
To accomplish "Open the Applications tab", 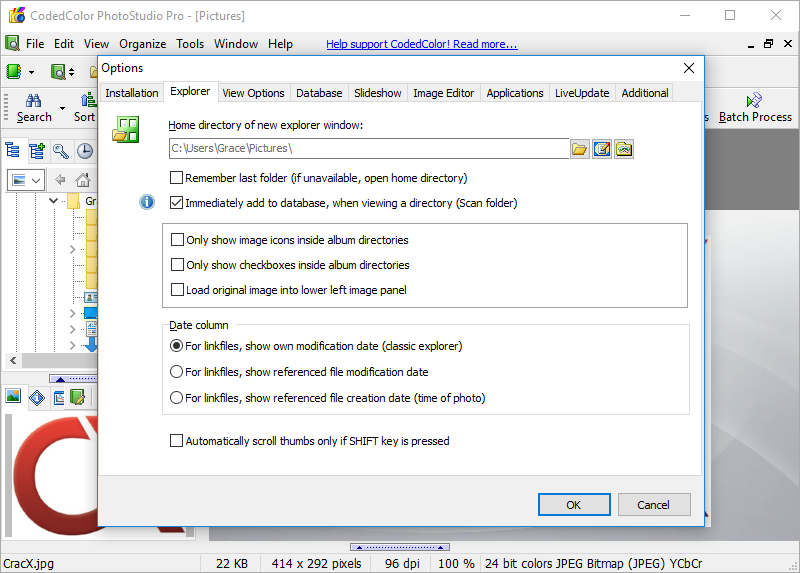I will pyautogui.click(x=515, y=93).
